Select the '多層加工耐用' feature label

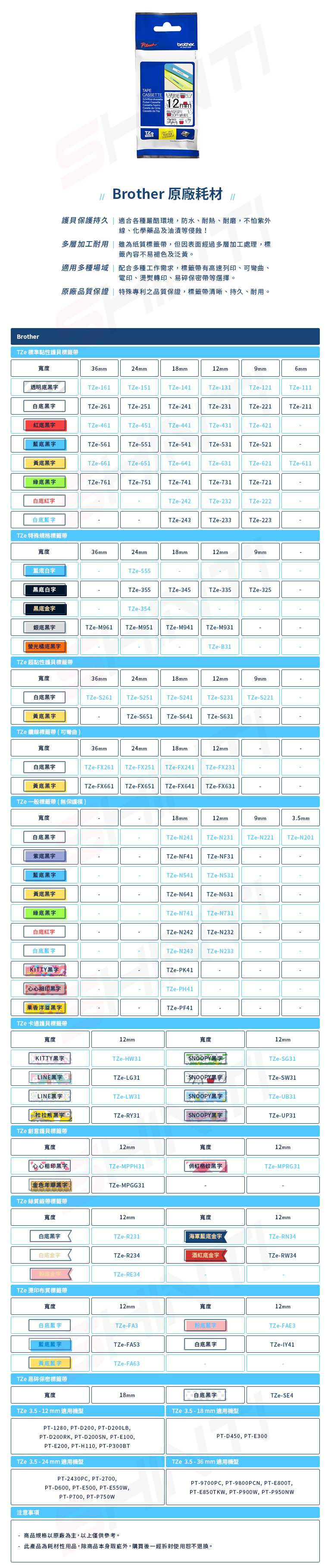coord(85,244)
